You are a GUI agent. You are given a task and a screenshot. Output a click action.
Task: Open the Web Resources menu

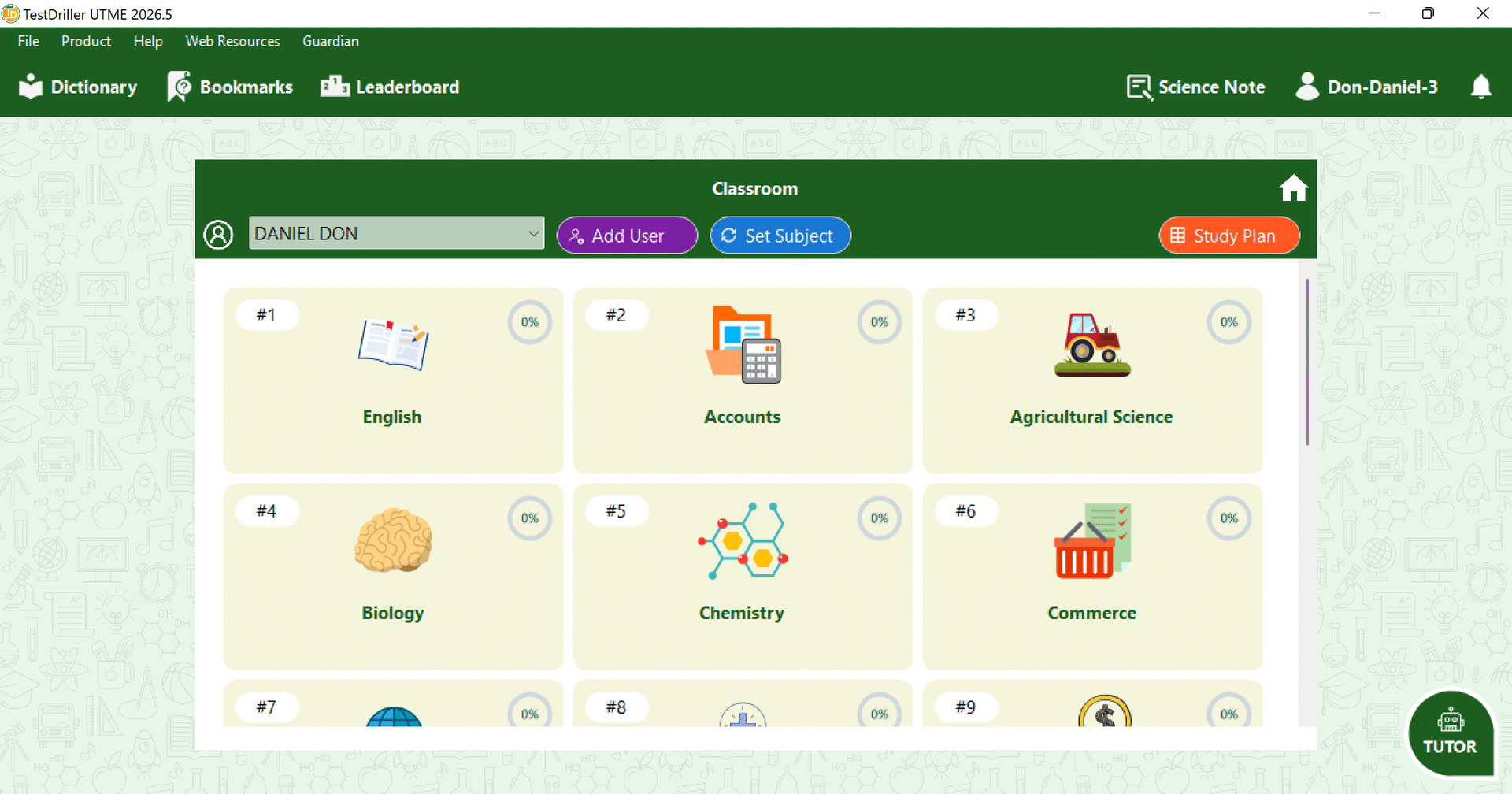[x=232, y=41]
